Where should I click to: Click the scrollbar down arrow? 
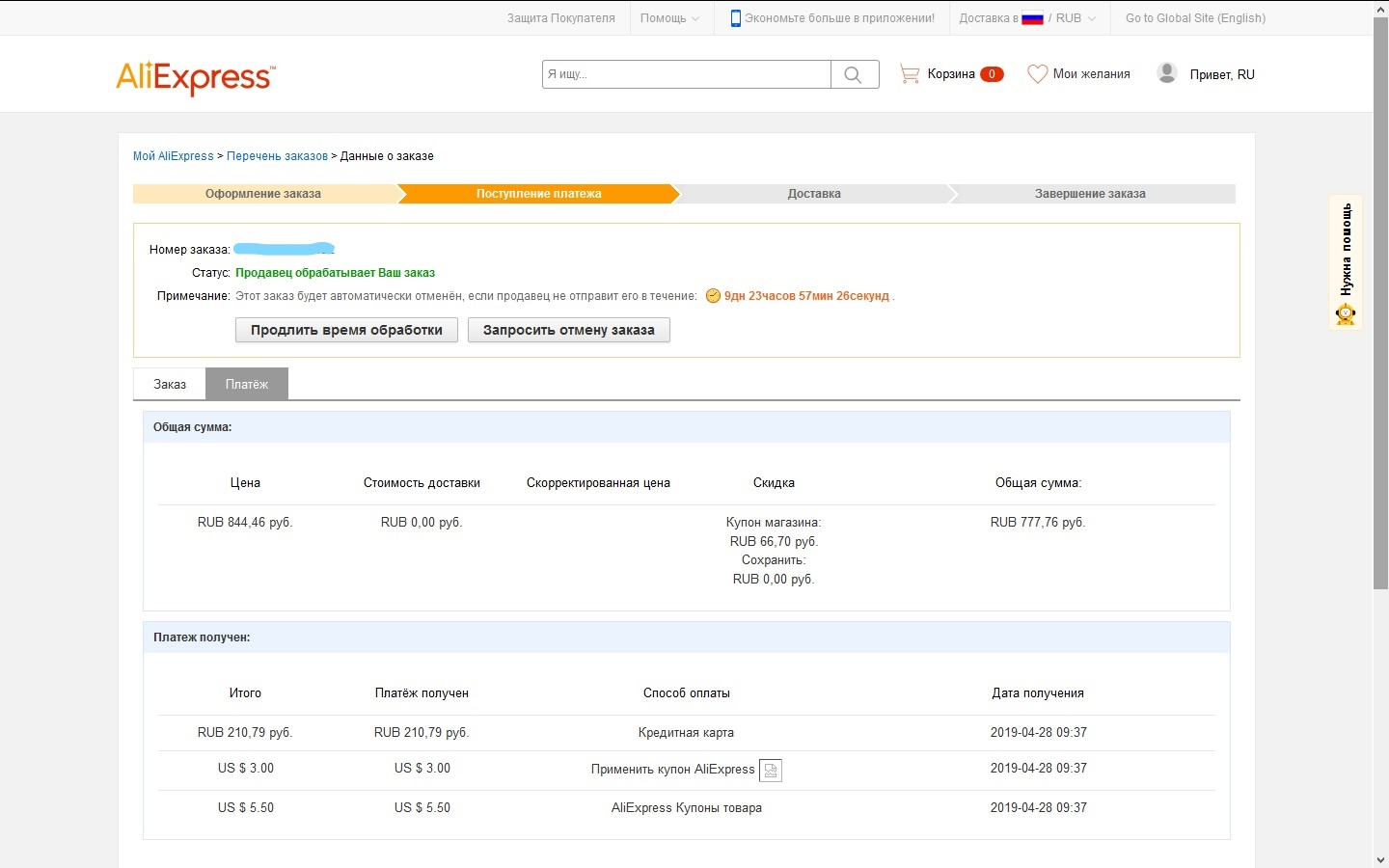pos(1381,859)
